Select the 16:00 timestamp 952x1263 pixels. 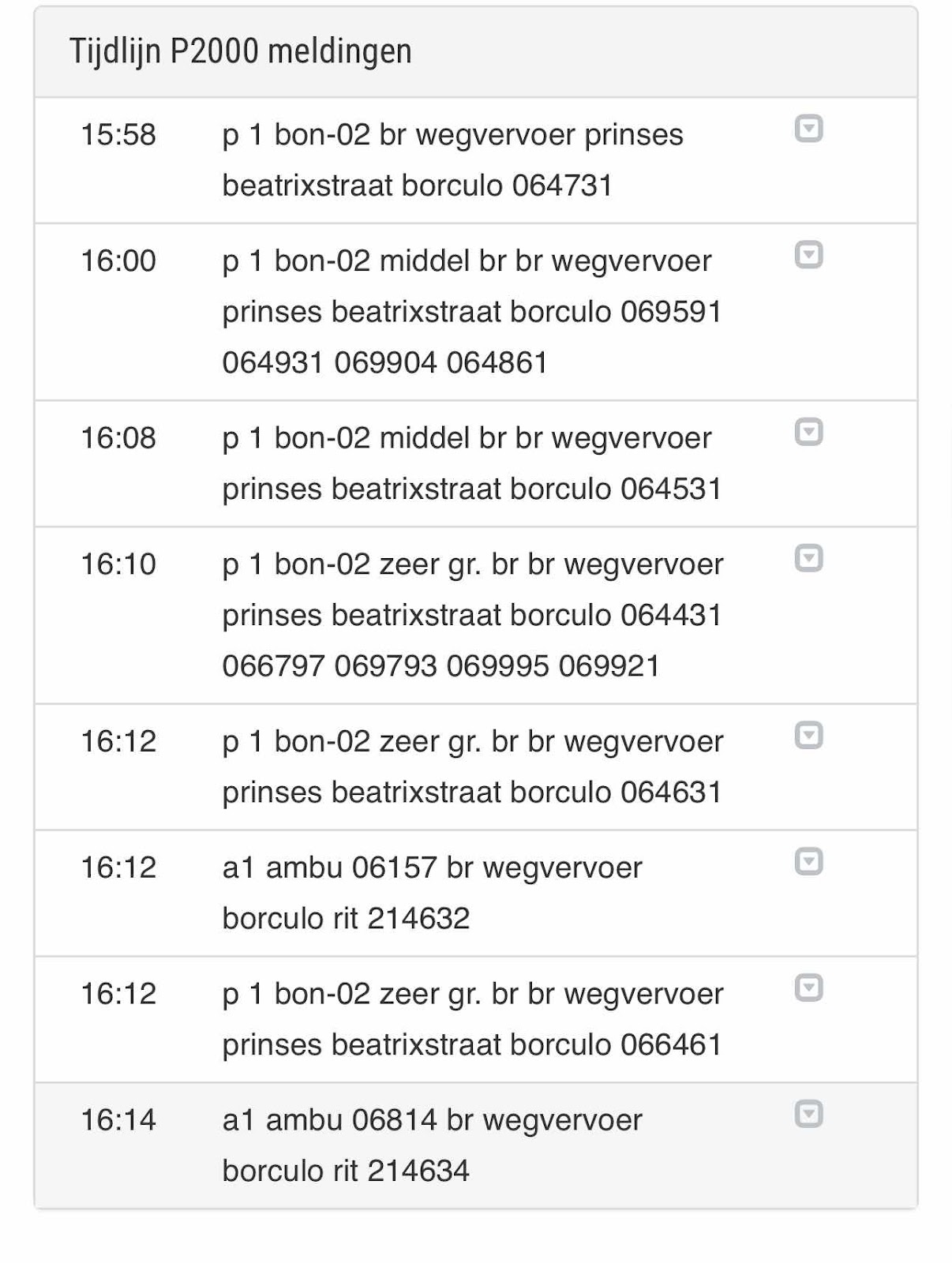(118, 261)
